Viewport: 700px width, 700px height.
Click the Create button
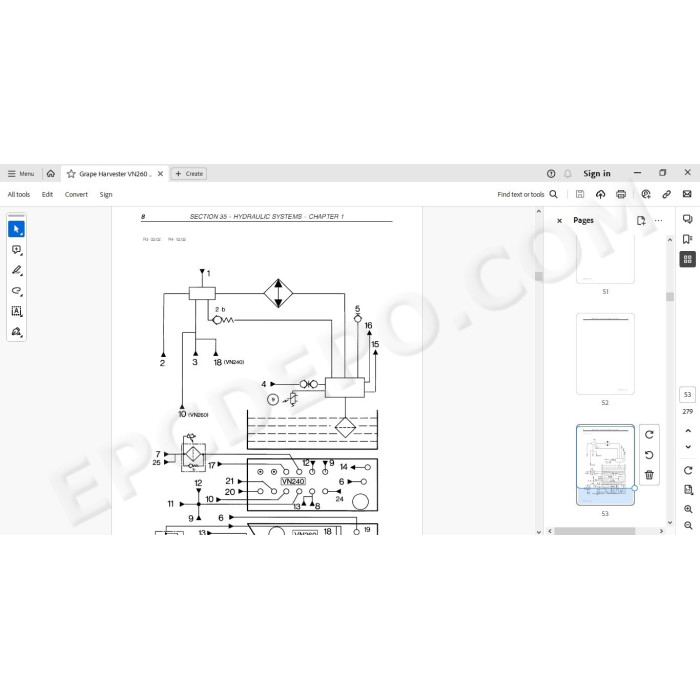189,174
